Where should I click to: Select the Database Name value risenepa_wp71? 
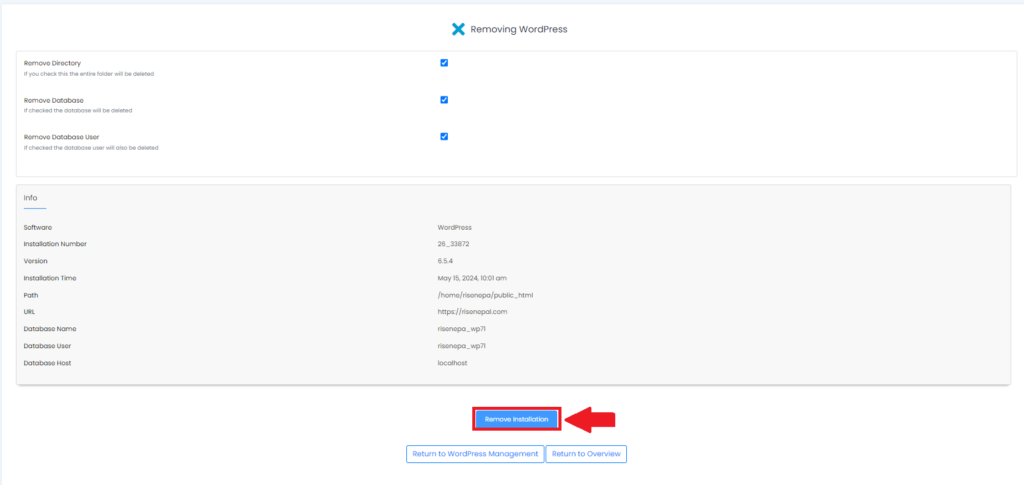click(461, 329)
